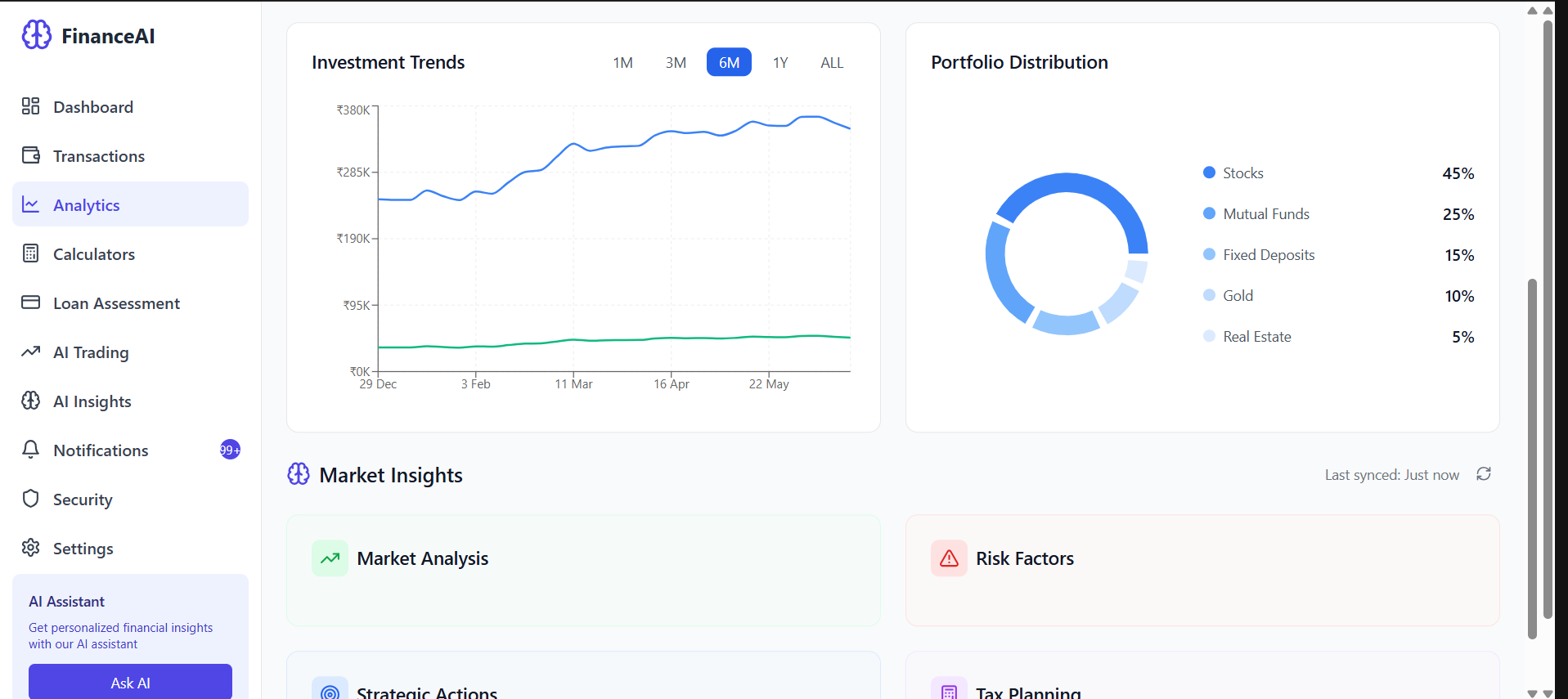This screenshot has height=699, width=1568.
Task: Click the Mutual Funds legend color dot
Action: pos(1209,213)
